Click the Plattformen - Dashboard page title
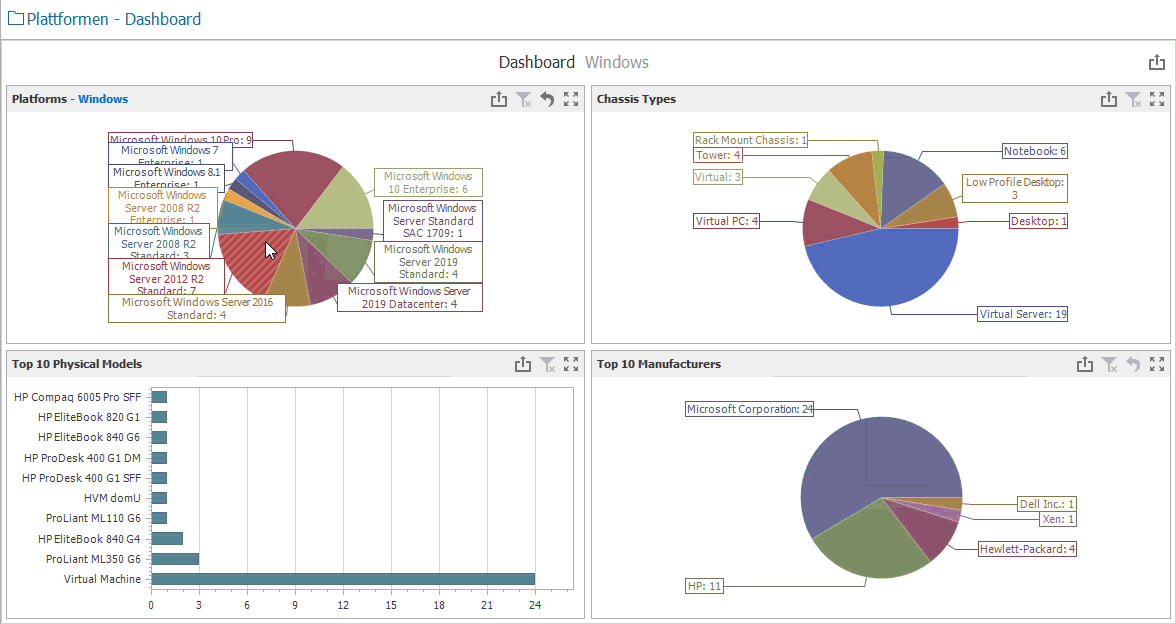Viewport: 1176px width, 624px height. [x=114, y=19]
